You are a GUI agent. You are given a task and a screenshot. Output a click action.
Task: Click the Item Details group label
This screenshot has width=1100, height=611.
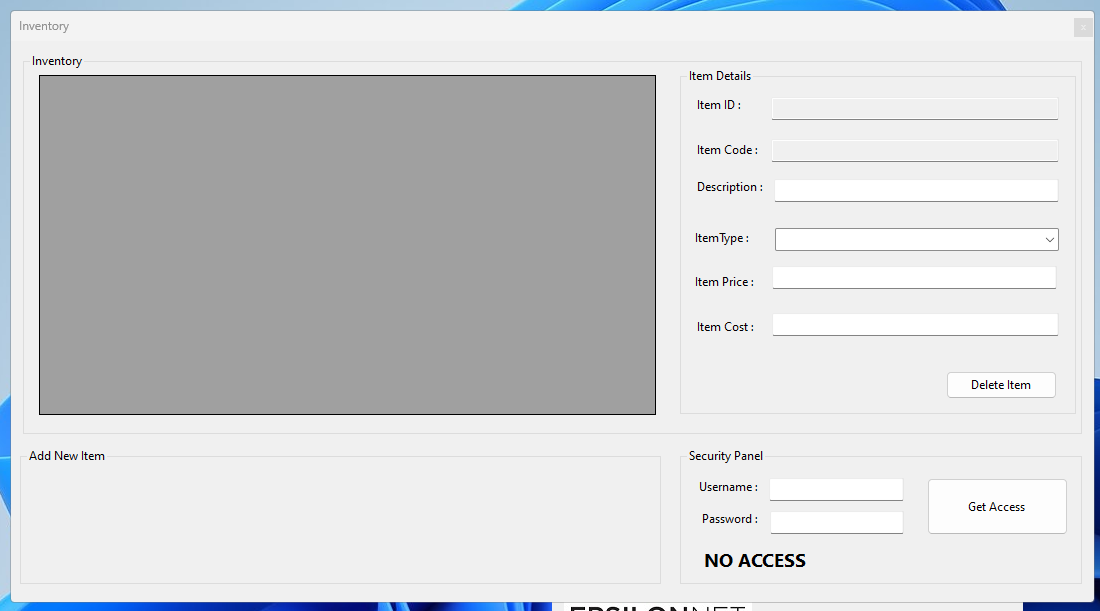coord(720,76)
